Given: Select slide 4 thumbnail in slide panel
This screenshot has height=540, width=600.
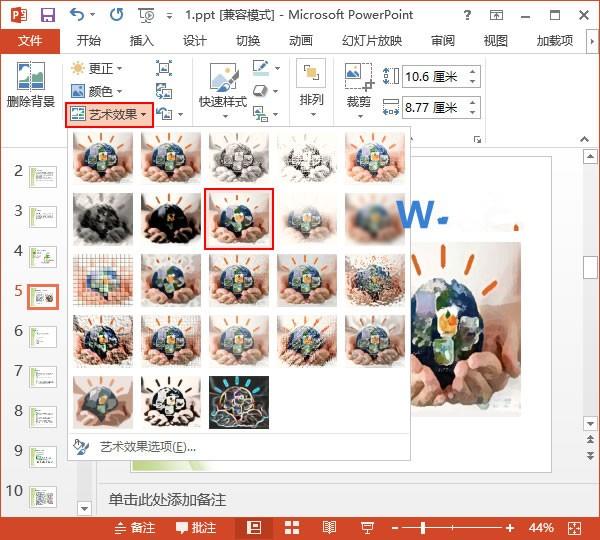Looking at the screenshot, I should pos(43,257).
